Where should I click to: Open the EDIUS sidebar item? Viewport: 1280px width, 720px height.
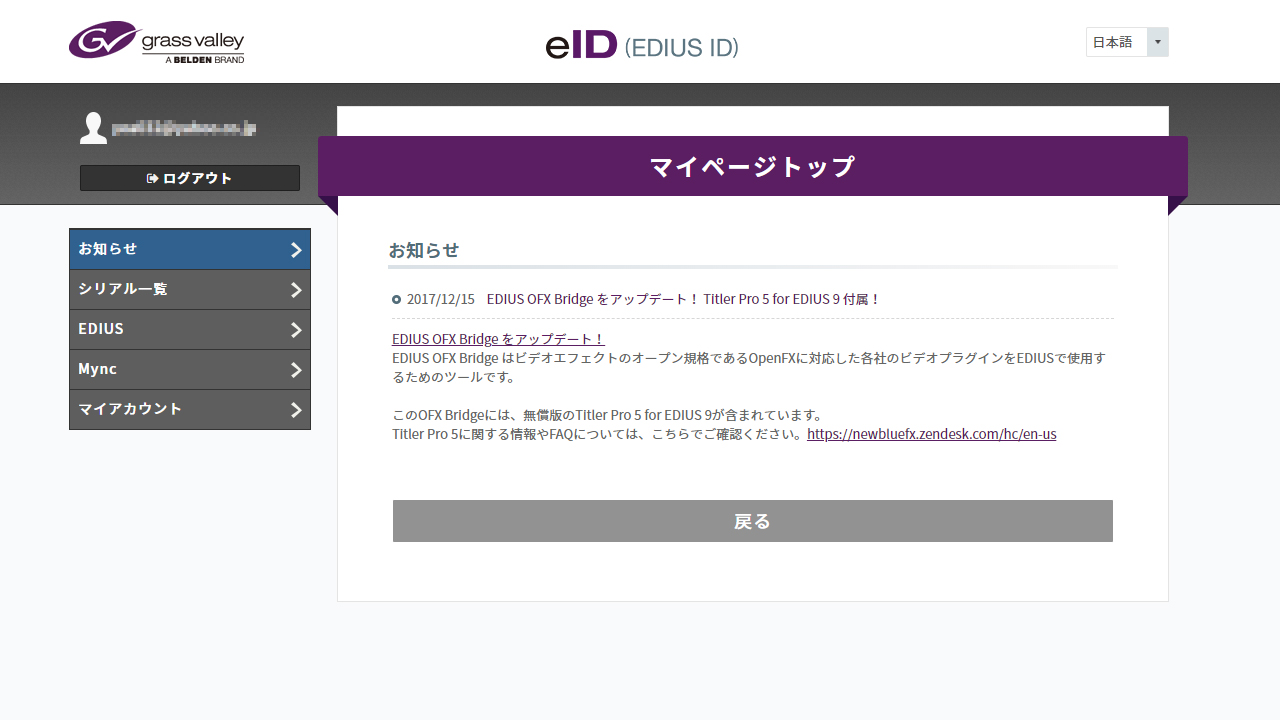tap(190, 330)
